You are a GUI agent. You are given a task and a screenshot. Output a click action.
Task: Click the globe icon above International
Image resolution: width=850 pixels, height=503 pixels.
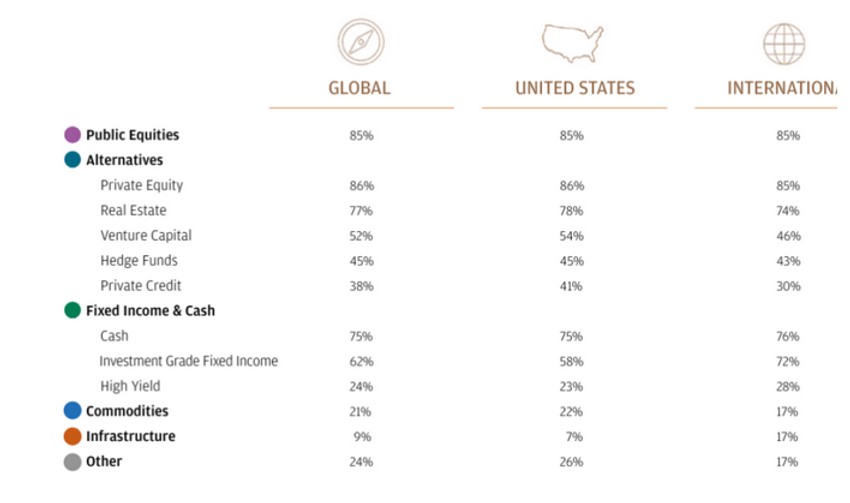coord(784,44)
